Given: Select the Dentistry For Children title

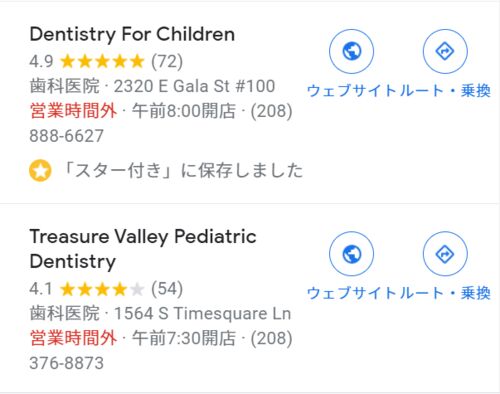Looking at the screenshot, I should (132, 34).
